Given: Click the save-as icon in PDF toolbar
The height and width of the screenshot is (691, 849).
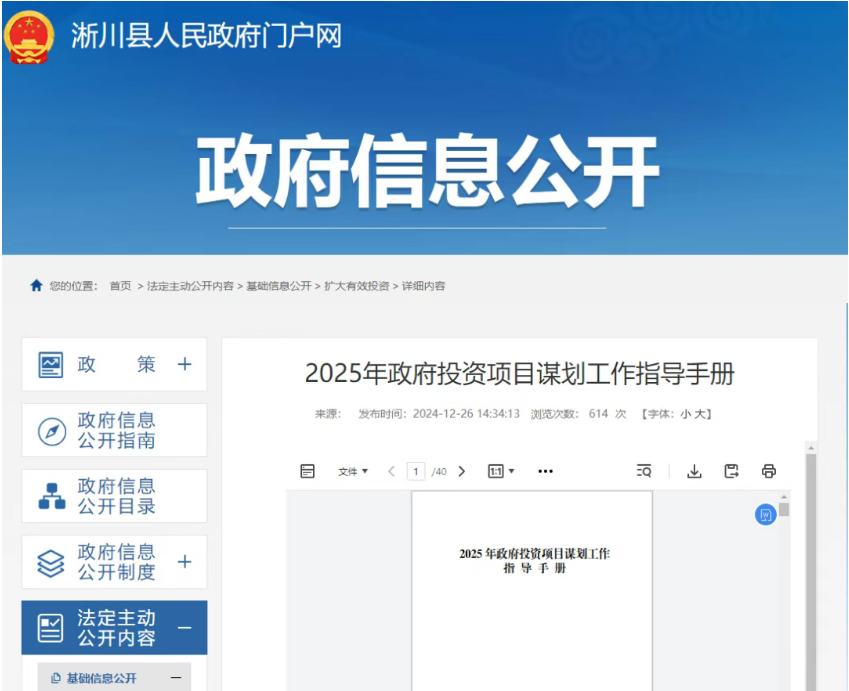Looking at the screenshot, I should (x=731, y=471).
